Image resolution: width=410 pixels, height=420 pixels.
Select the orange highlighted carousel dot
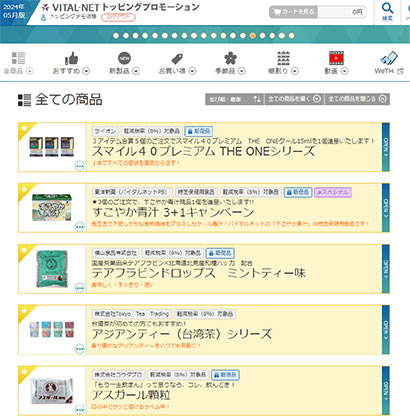253,35
